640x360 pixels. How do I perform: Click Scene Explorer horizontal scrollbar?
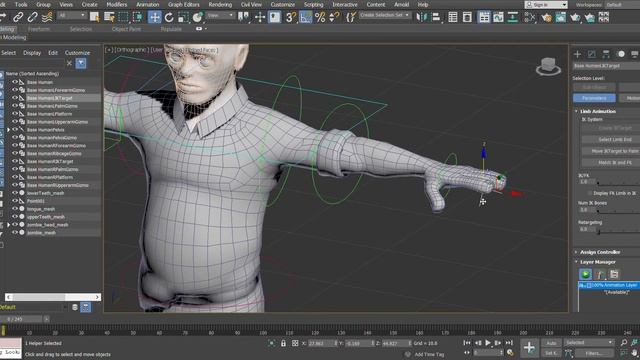[x=53, y=297]
